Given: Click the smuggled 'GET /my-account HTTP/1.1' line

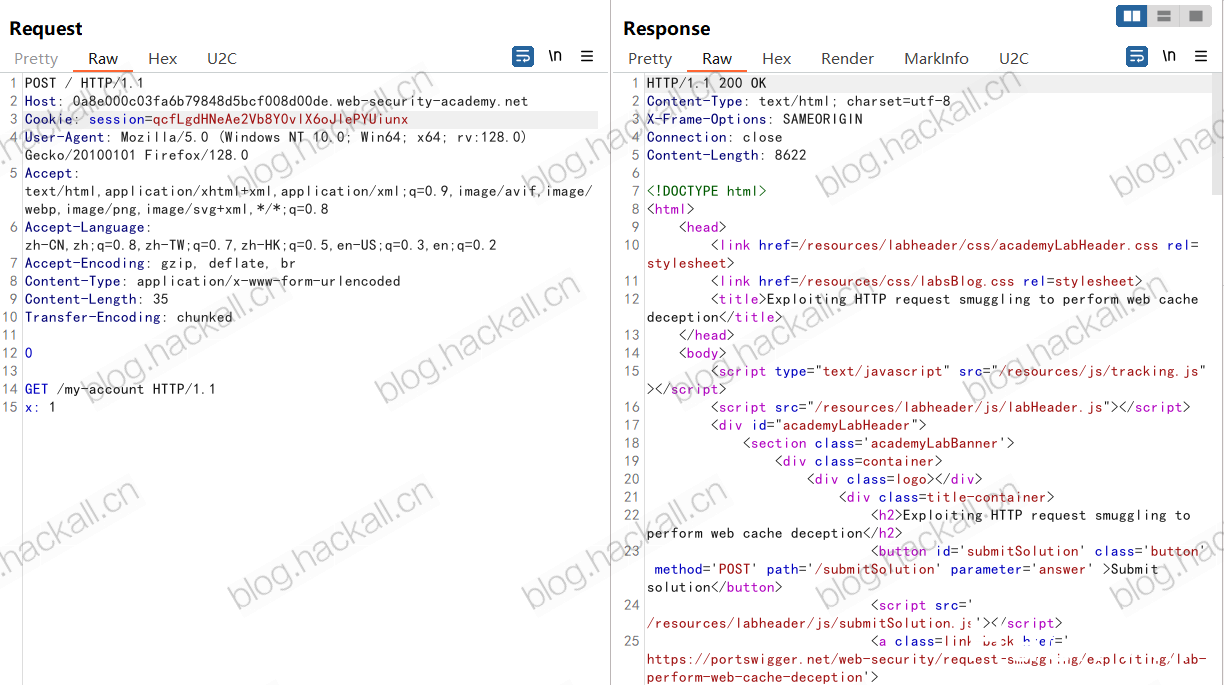Looking at the screenshot, I should pos(120,389).
